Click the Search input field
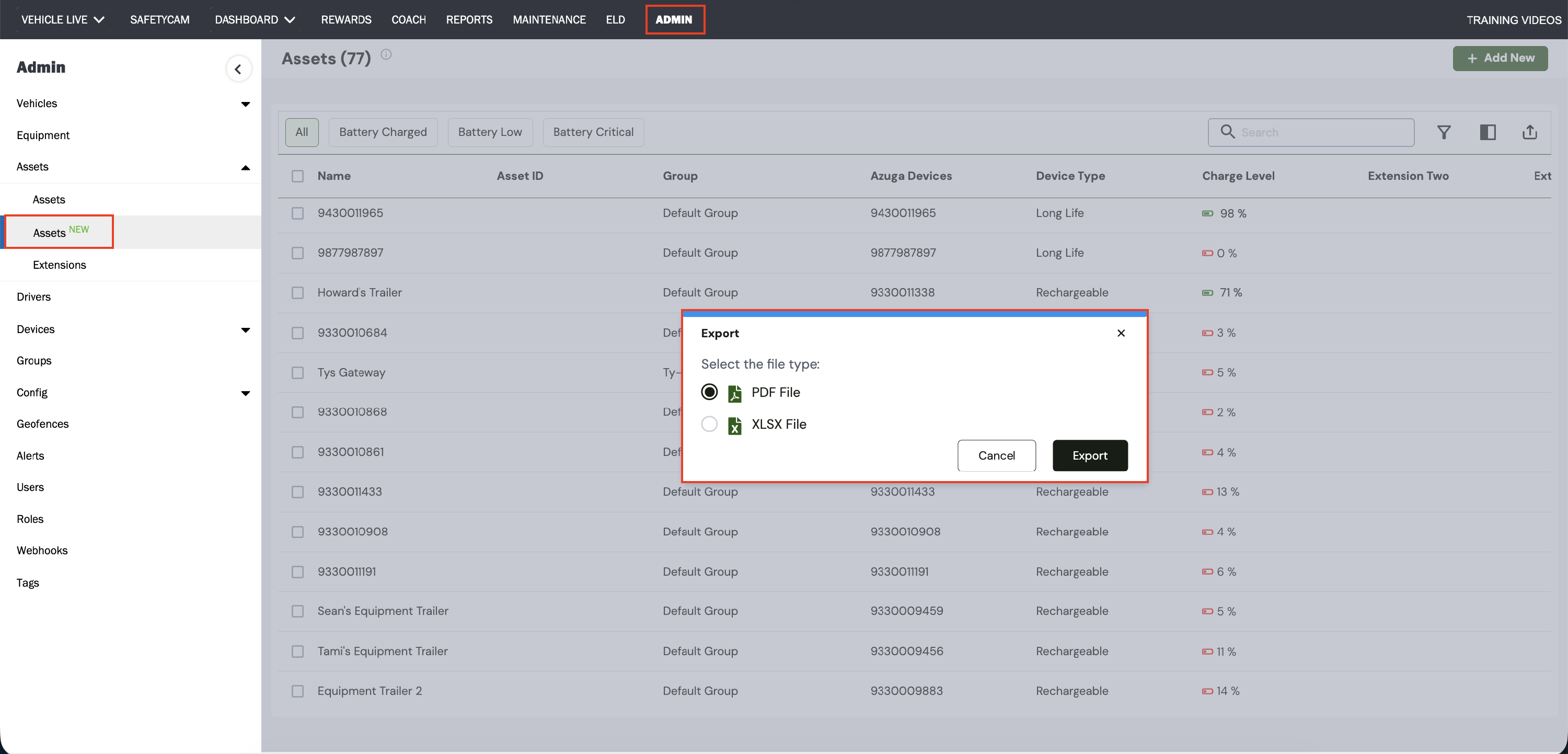Image resolution: width=1568 pixels, height=754 pixels. click(x=1321, y=132)
